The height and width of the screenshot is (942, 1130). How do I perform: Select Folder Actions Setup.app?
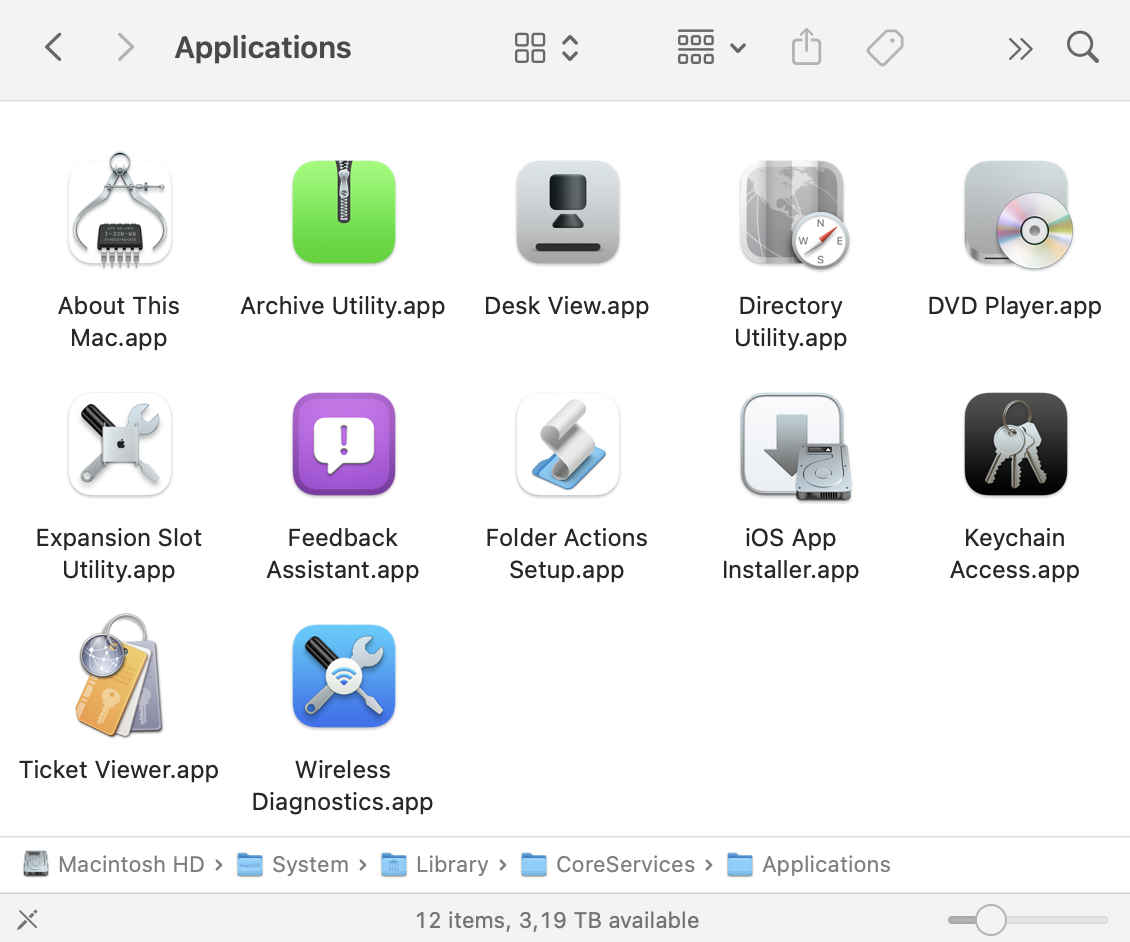(568, 444)
